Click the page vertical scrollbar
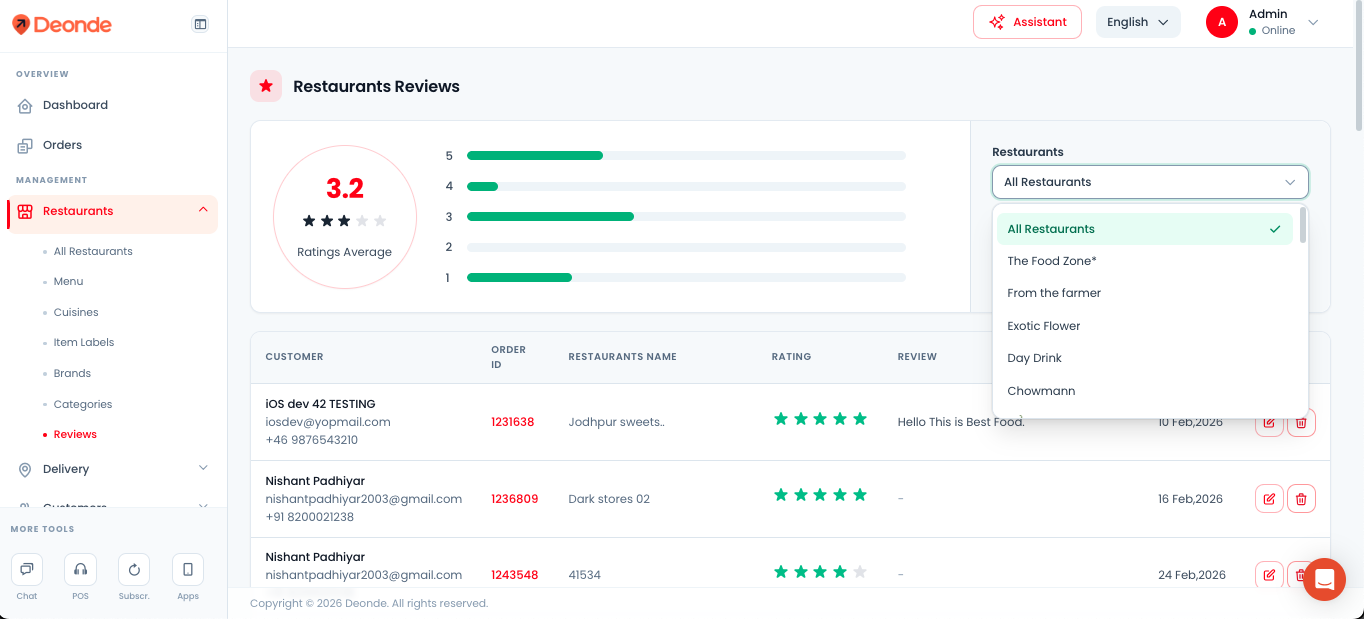1364x619 pixels. coord(1358,66)
